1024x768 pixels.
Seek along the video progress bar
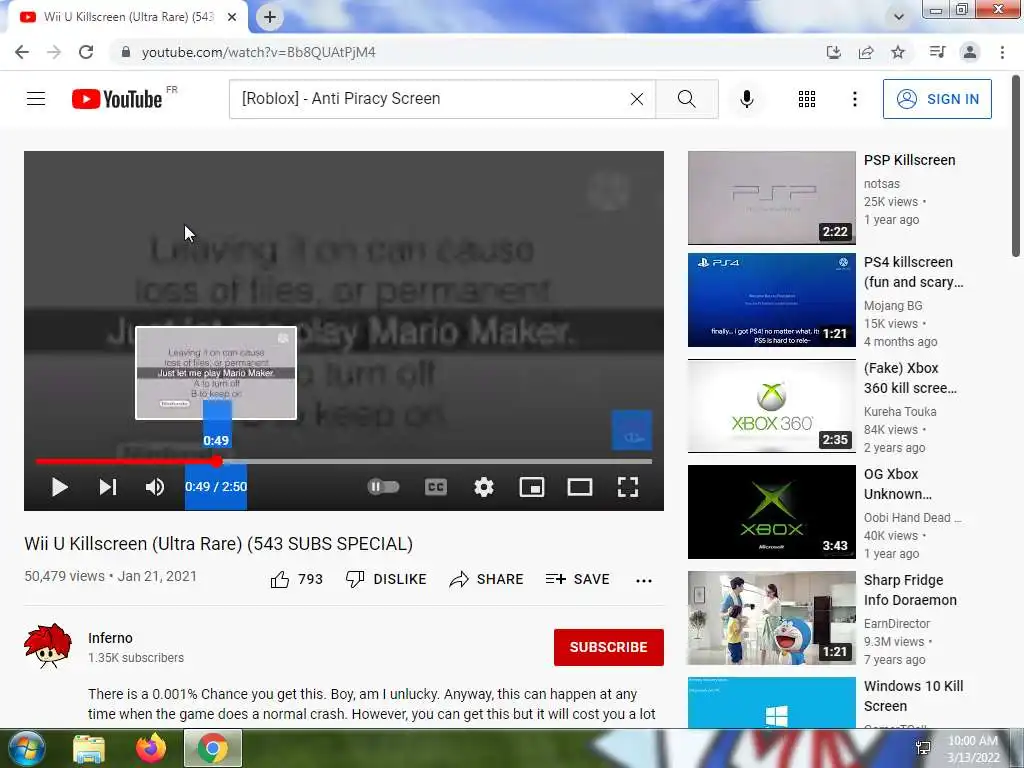point(344,461)
